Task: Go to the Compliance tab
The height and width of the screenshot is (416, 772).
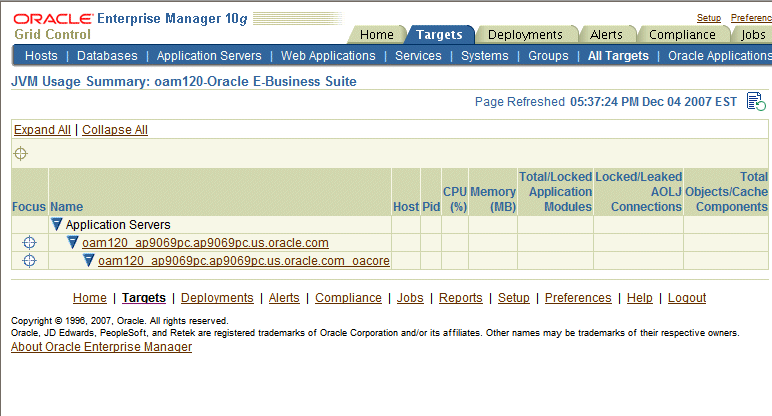Action: [682, 34]
